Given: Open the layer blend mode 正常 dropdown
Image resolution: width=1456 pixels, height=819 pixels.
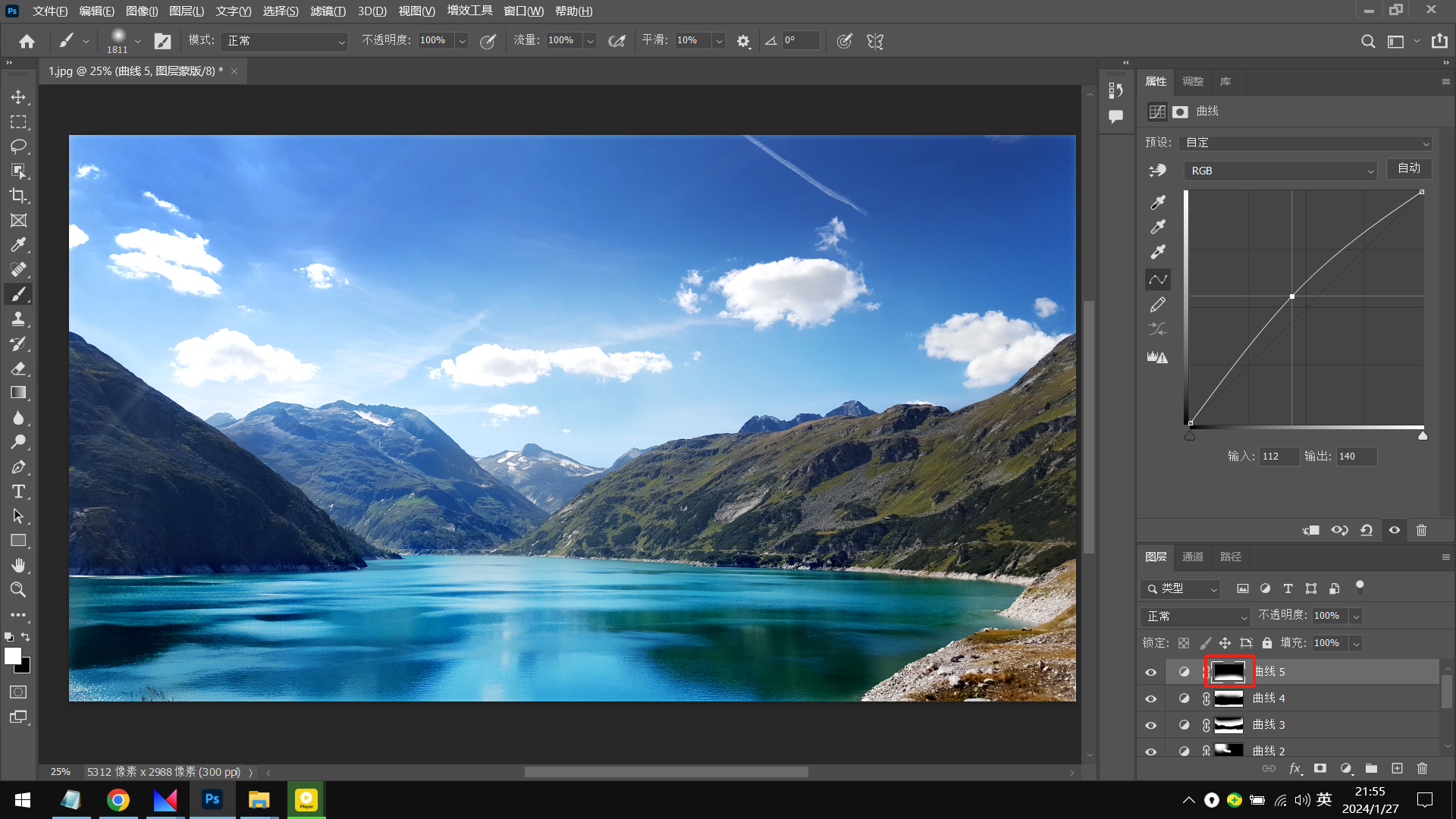Looking at the screenshot, I should (1194, 617).
